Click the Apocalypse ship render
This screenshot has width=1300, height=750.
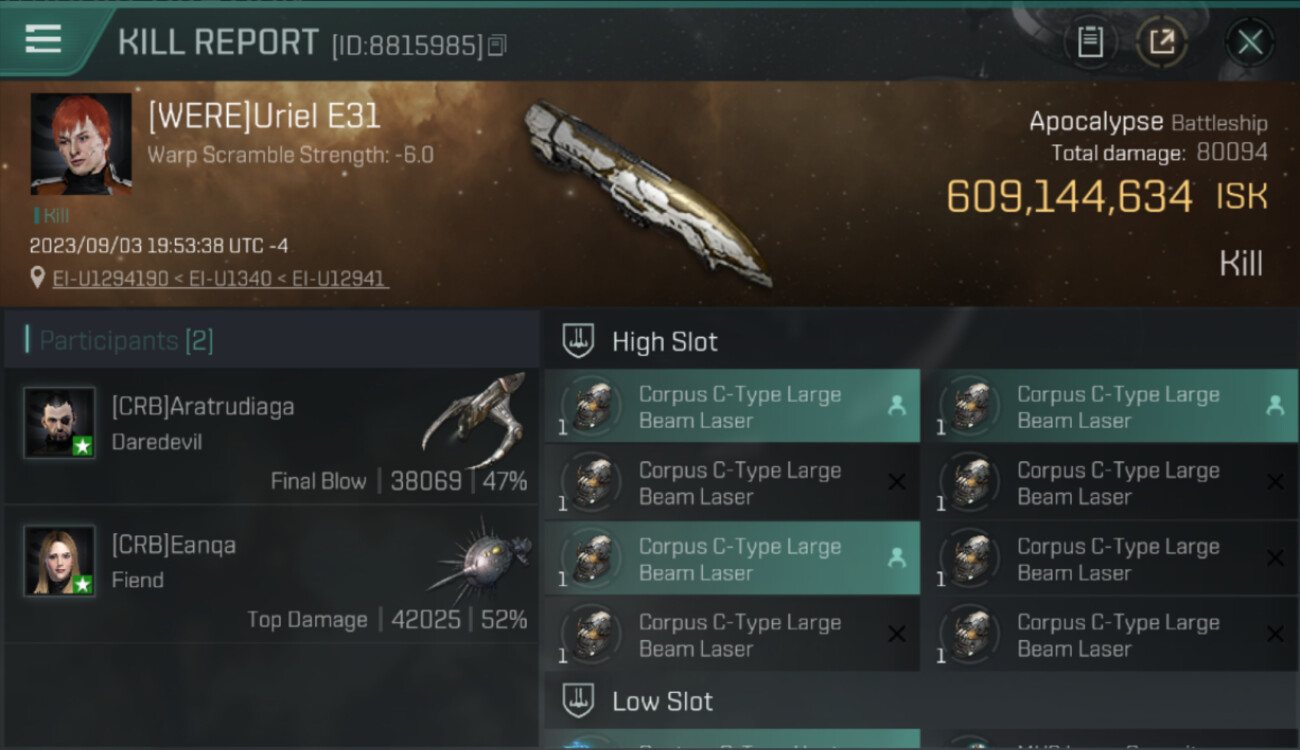coord(648,192)
